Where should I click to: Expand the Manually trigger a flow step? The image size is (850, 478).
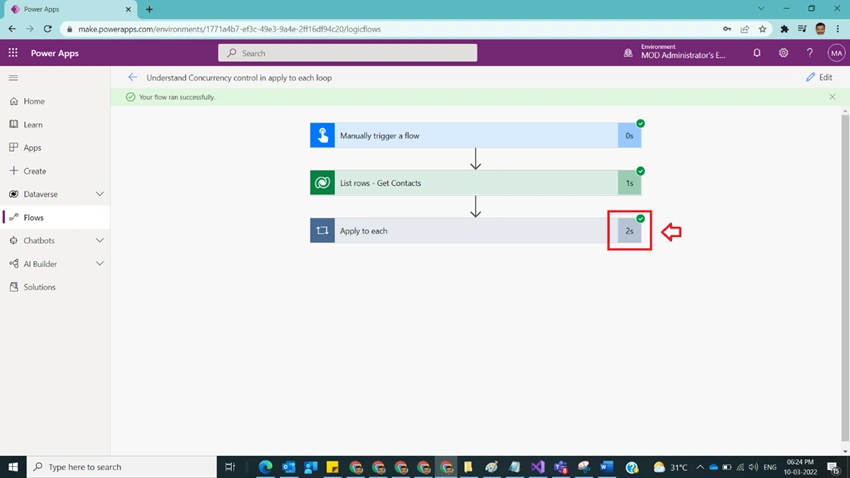tap(475, 135)
